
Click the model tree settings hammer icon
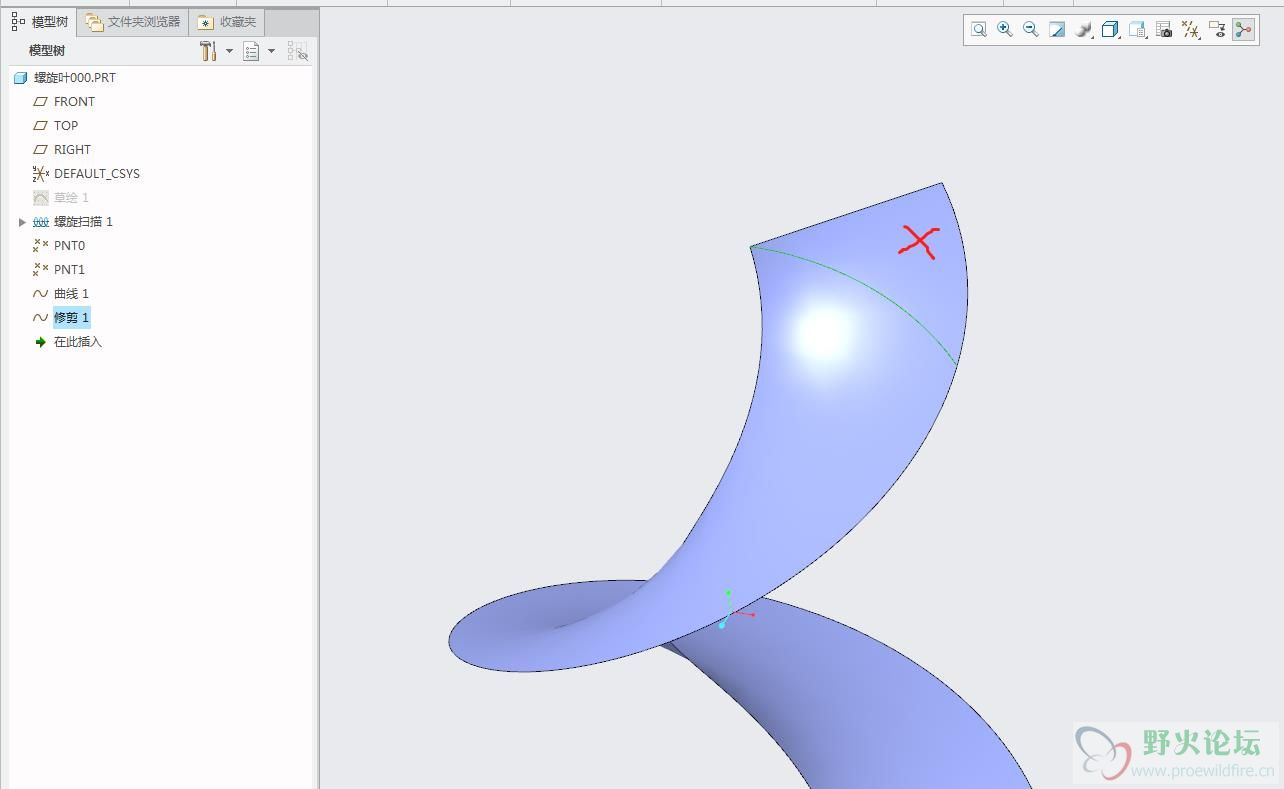point(208,51)
